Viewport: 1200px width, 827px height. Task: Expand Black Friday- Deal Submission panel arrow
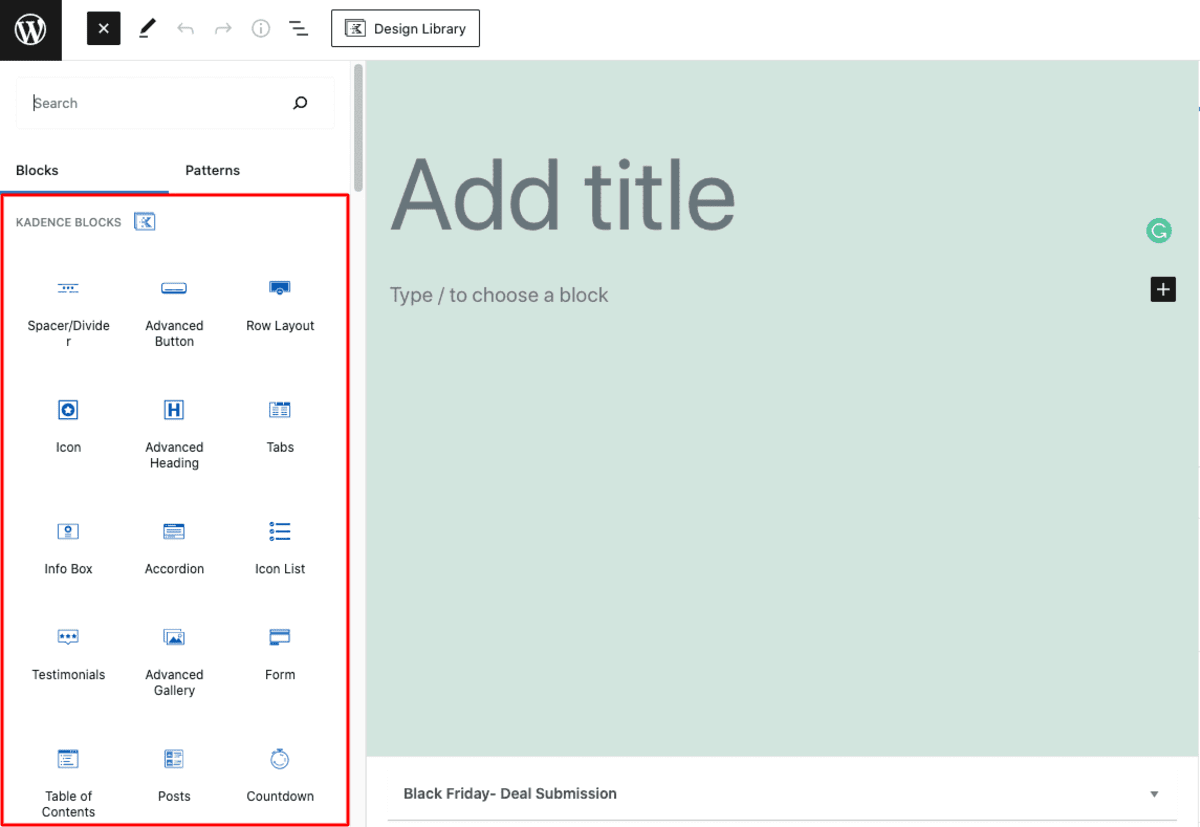[x=1154, y=794]
